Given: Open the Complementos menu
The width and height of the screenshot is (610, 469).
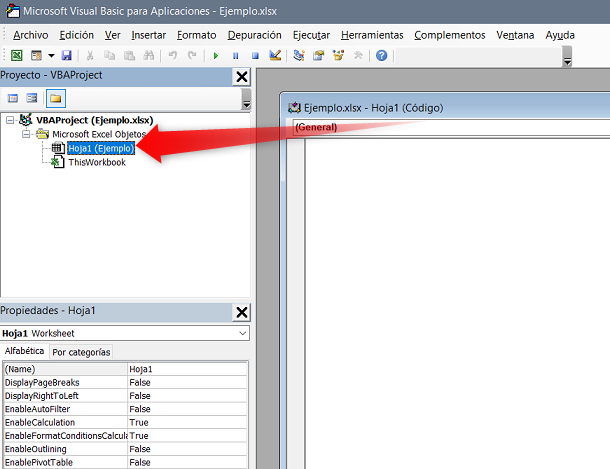Looking at the screenshot, I should [x=450, y=35].
